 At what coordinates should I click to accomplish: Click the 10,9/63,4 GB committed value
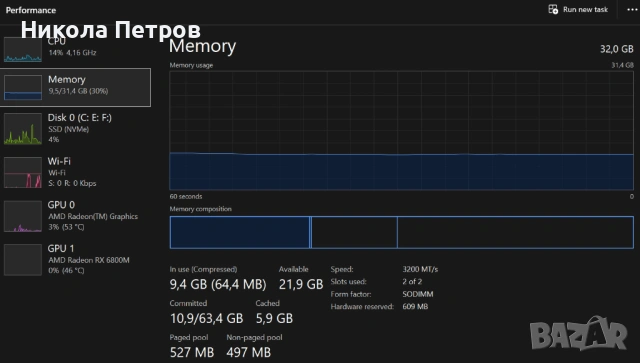pos(206,318)
